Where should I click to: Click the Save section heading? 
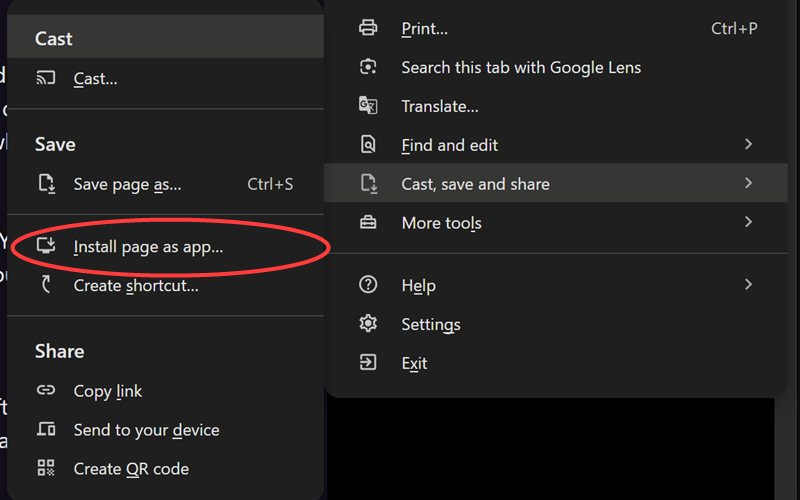(x=55, y=144)
